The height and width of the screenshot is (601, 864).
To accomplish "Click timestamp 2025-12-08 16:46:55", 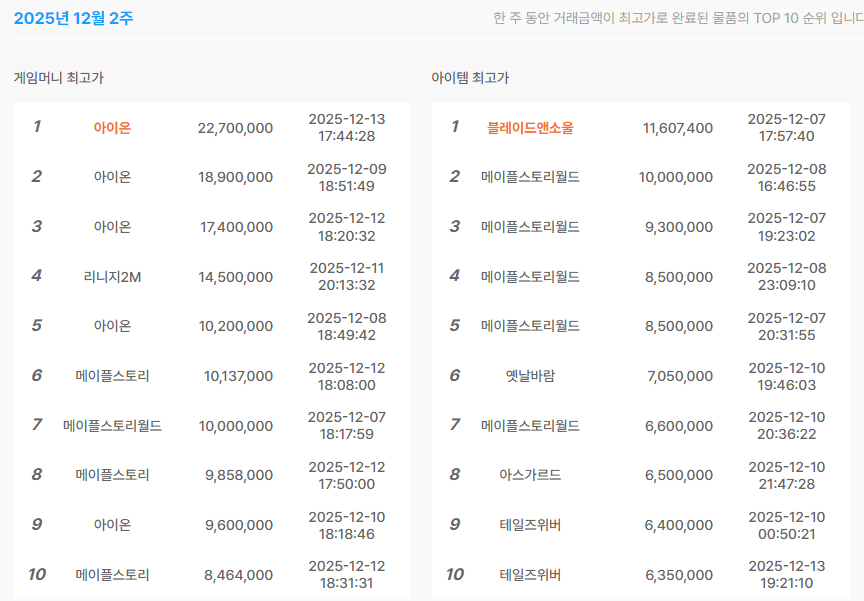I will point(786,177).
